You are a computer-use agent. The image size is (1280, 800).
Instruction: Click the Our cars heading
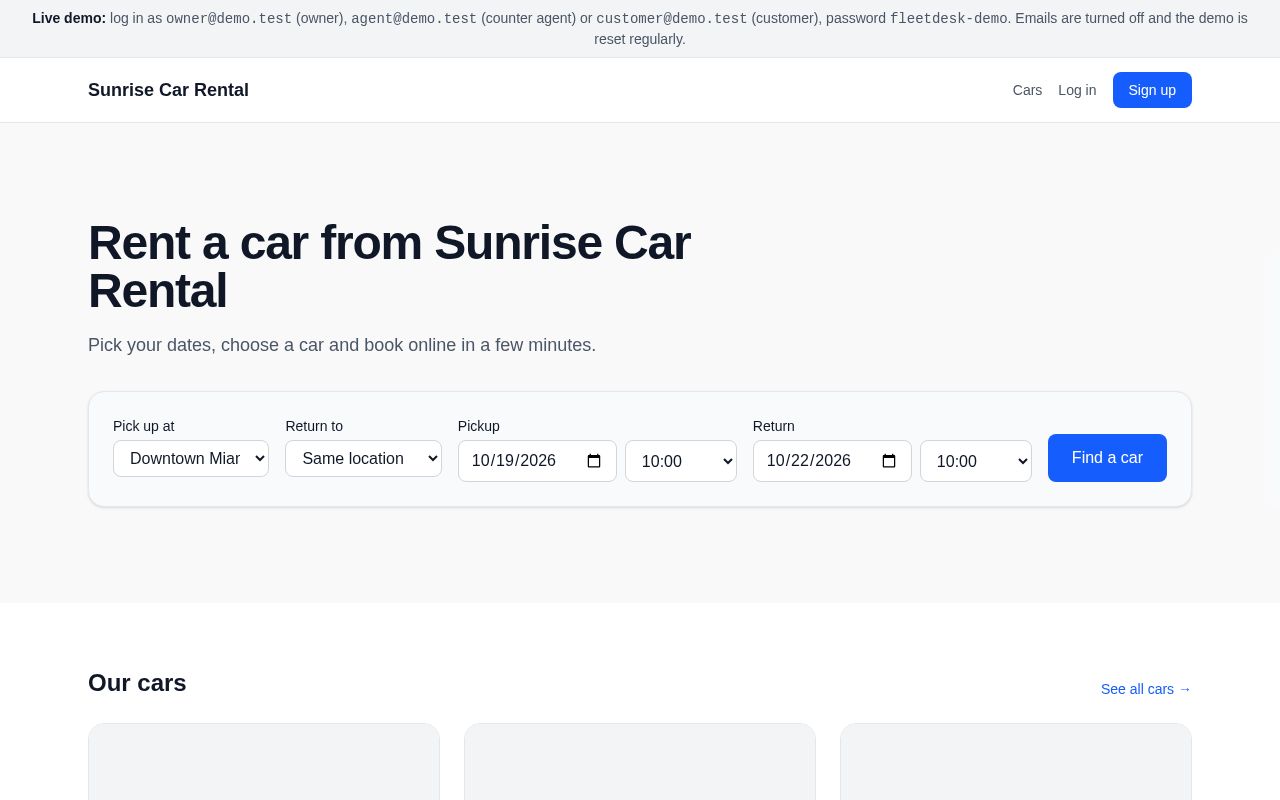coord(137,683)
